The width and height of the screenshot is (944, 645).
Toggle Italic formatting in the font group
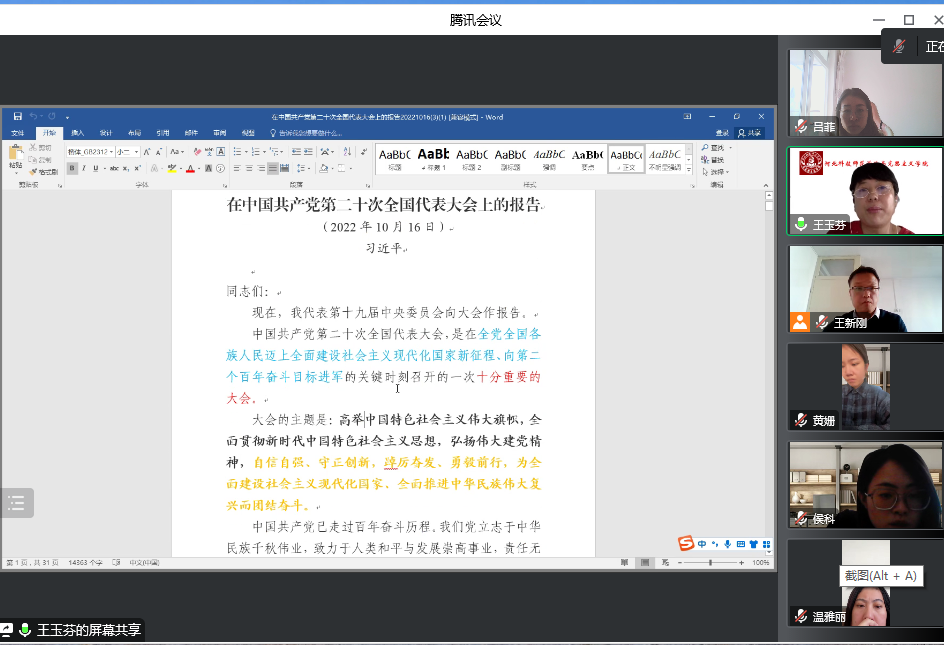84,168
